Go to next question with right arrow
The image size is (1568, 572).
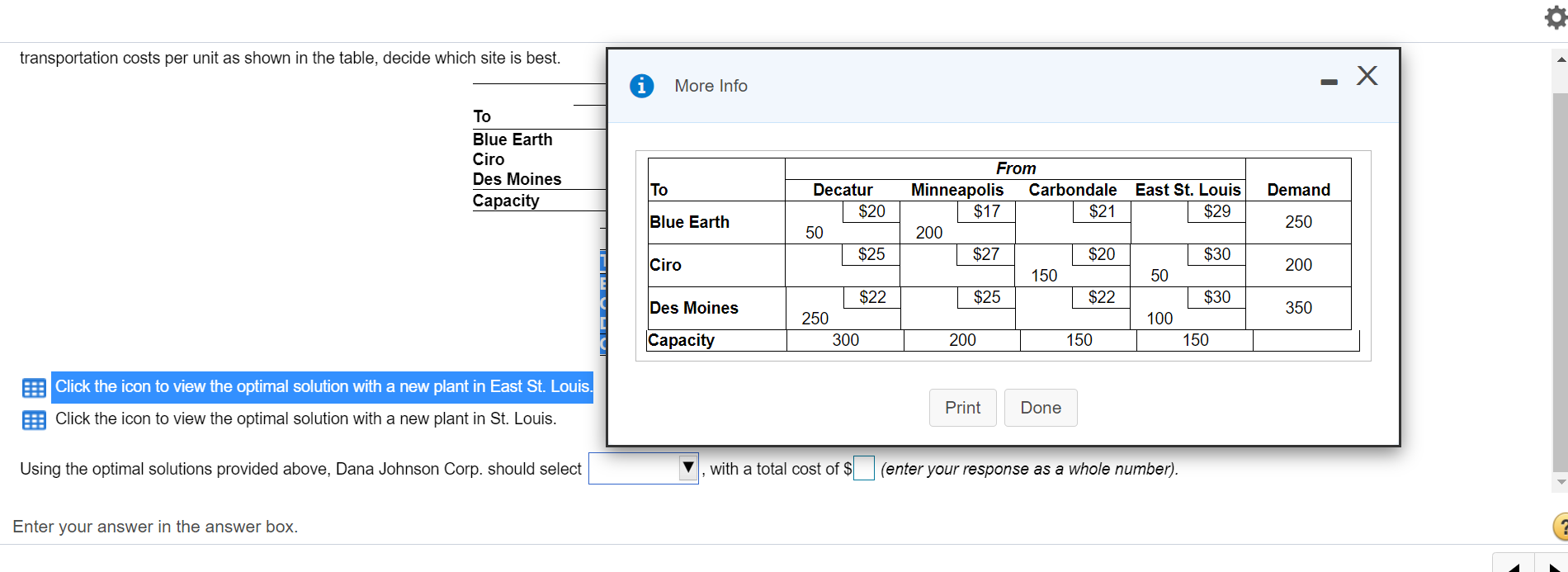coord(1553,565)
